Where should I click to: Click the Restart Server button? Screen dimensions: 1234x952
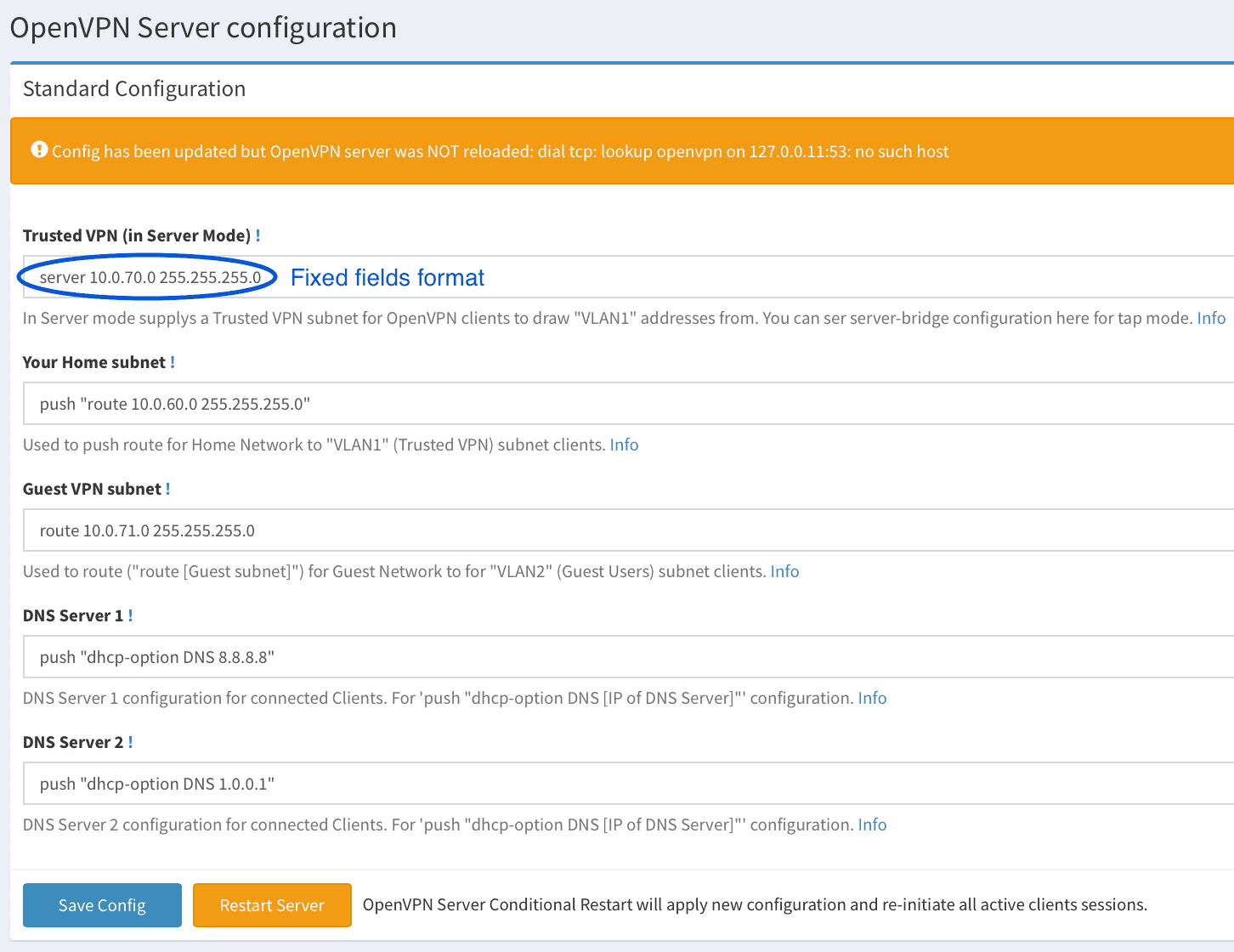pos(272,905)
